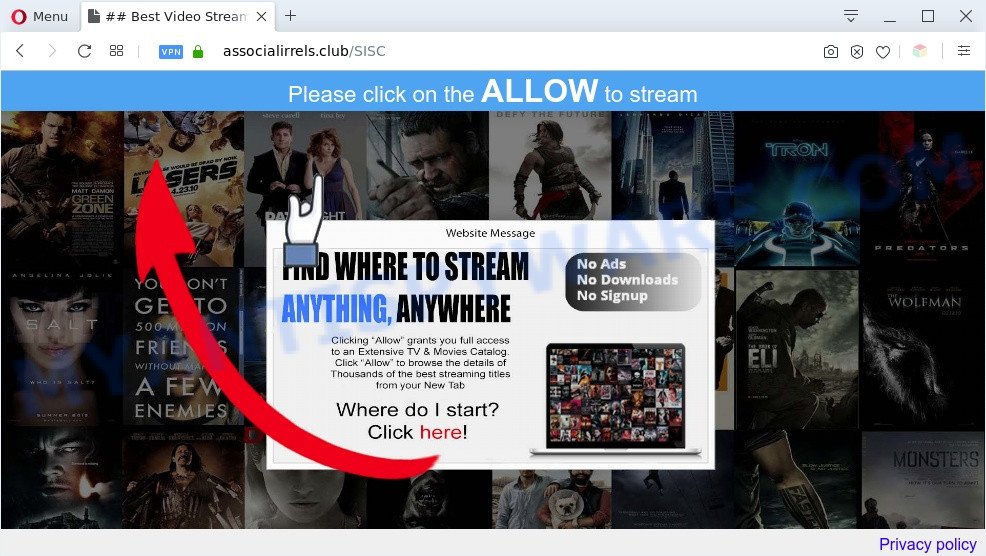
Task: Click the No Ads No Downloads badge
Action: (633, 281)
